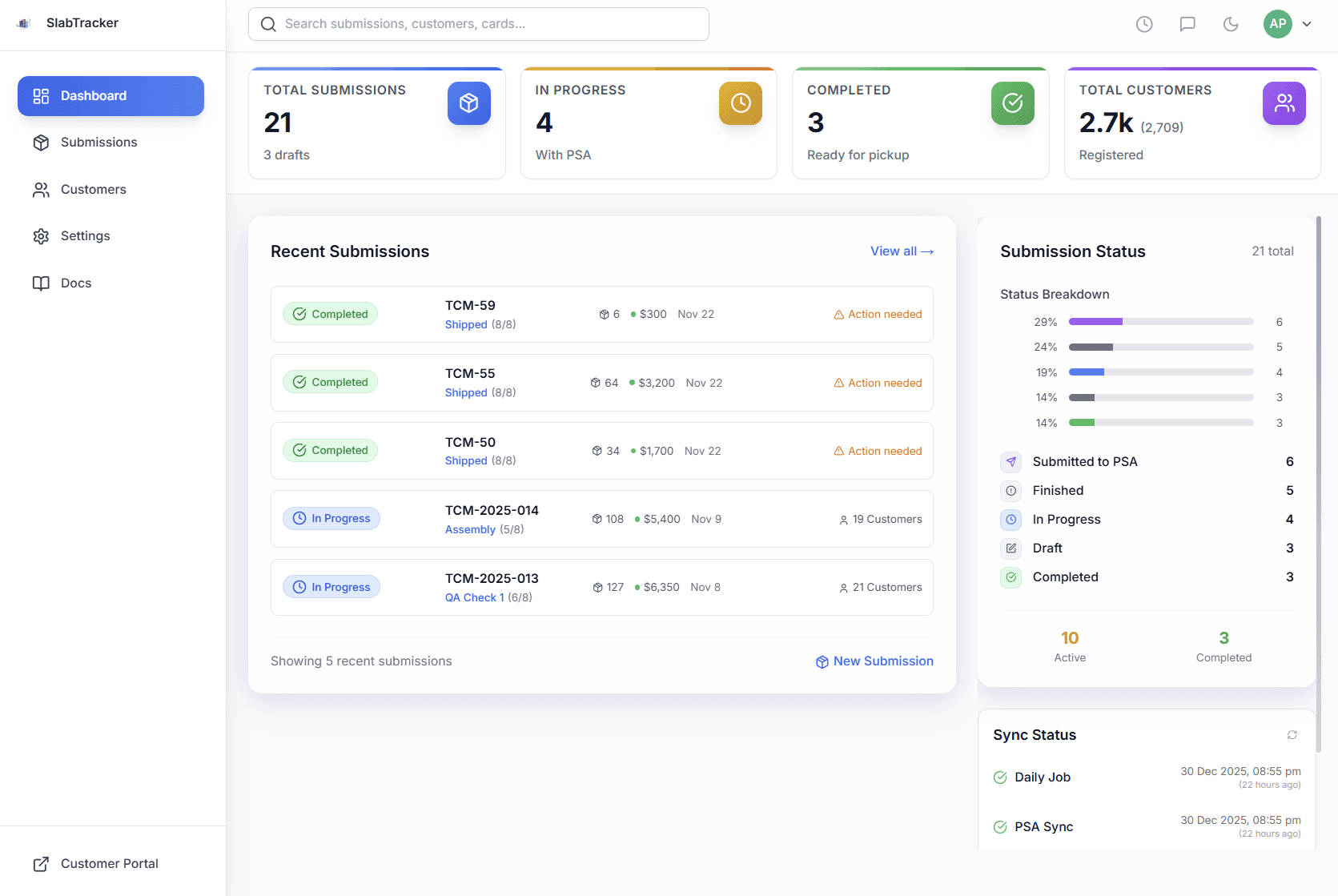Navigate to the Customers section
This screenshot has height=896, width=1338.
pos(92,189)
